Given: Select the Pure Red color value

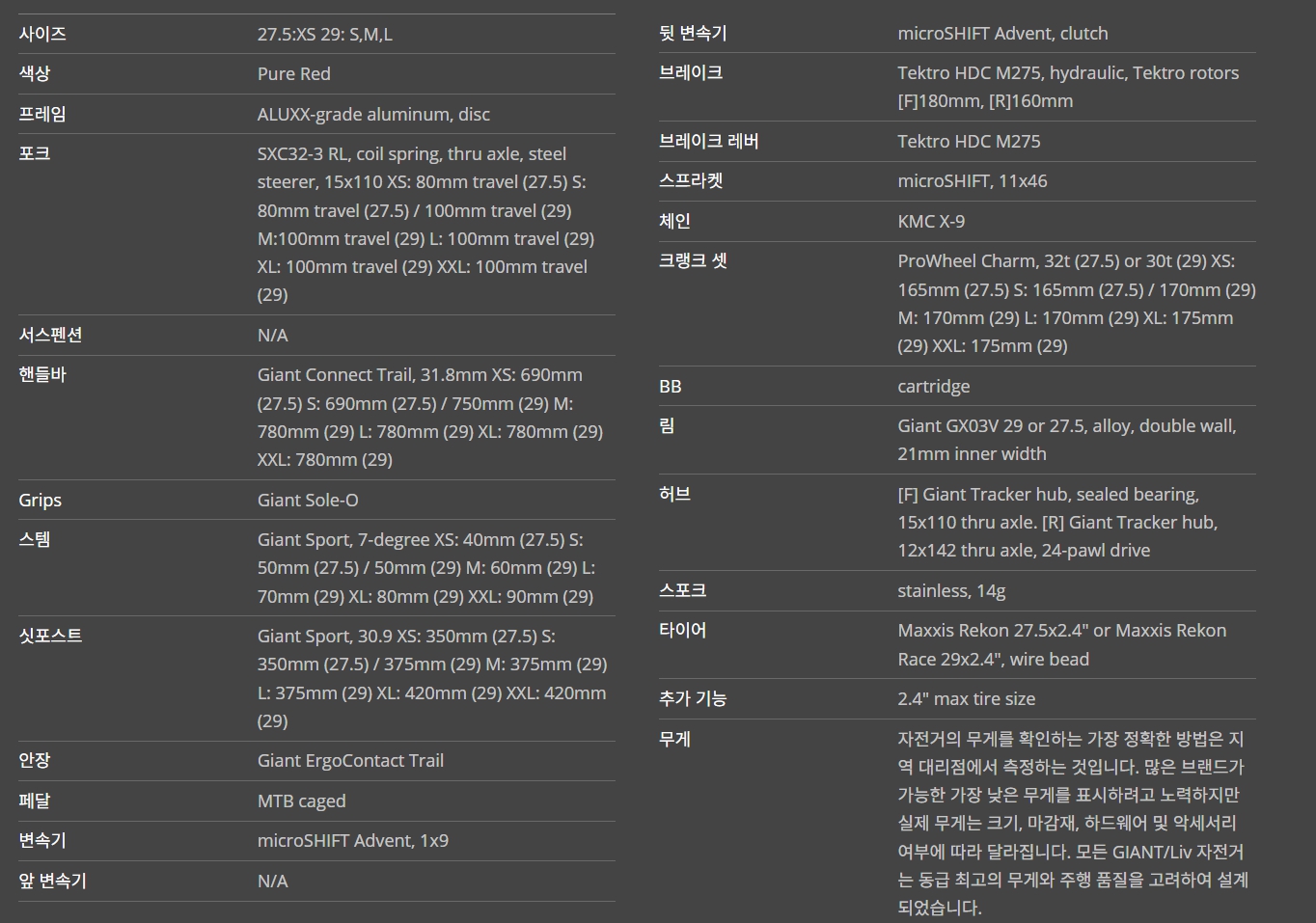Looking at the screenshot, I should (x=293, y=74).
